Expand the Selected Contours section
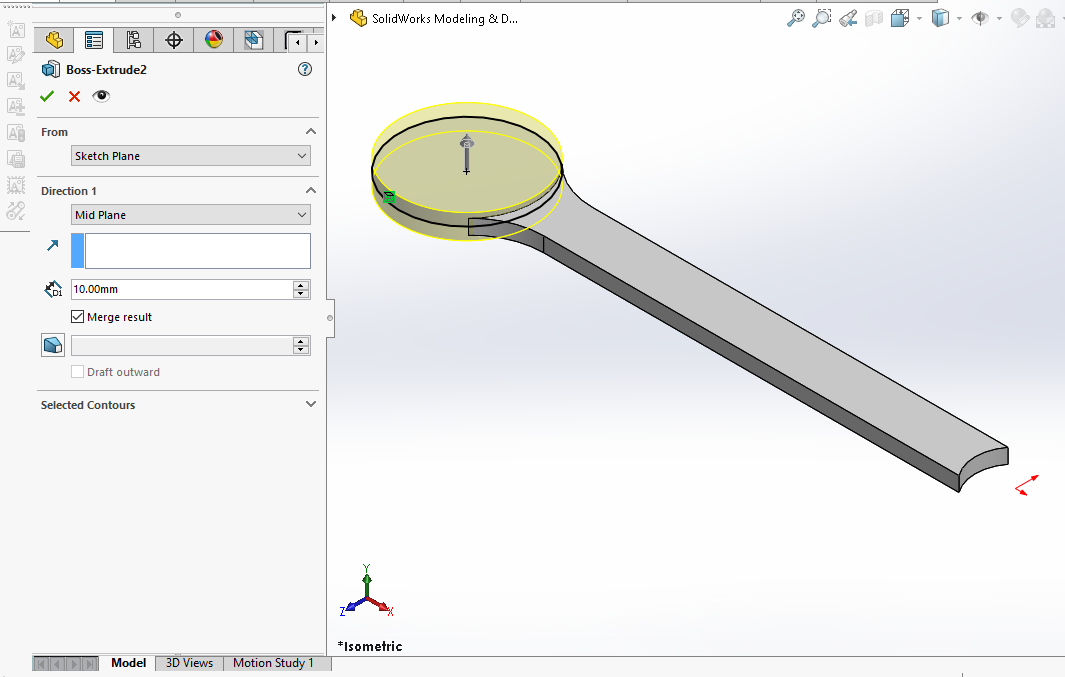 (x=310, y=405)
